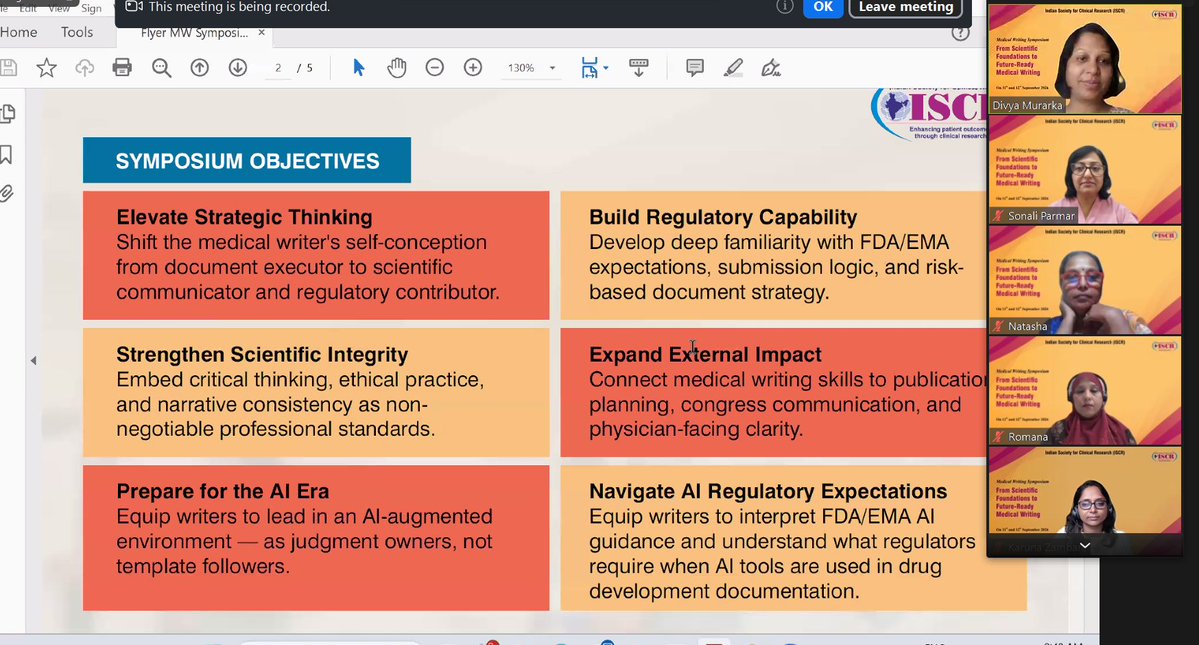Image resolution: width=1199 pixels, height=645 pixels.
Task: Open the View menu
Action: pyautogui.click(x=59, y=8)
